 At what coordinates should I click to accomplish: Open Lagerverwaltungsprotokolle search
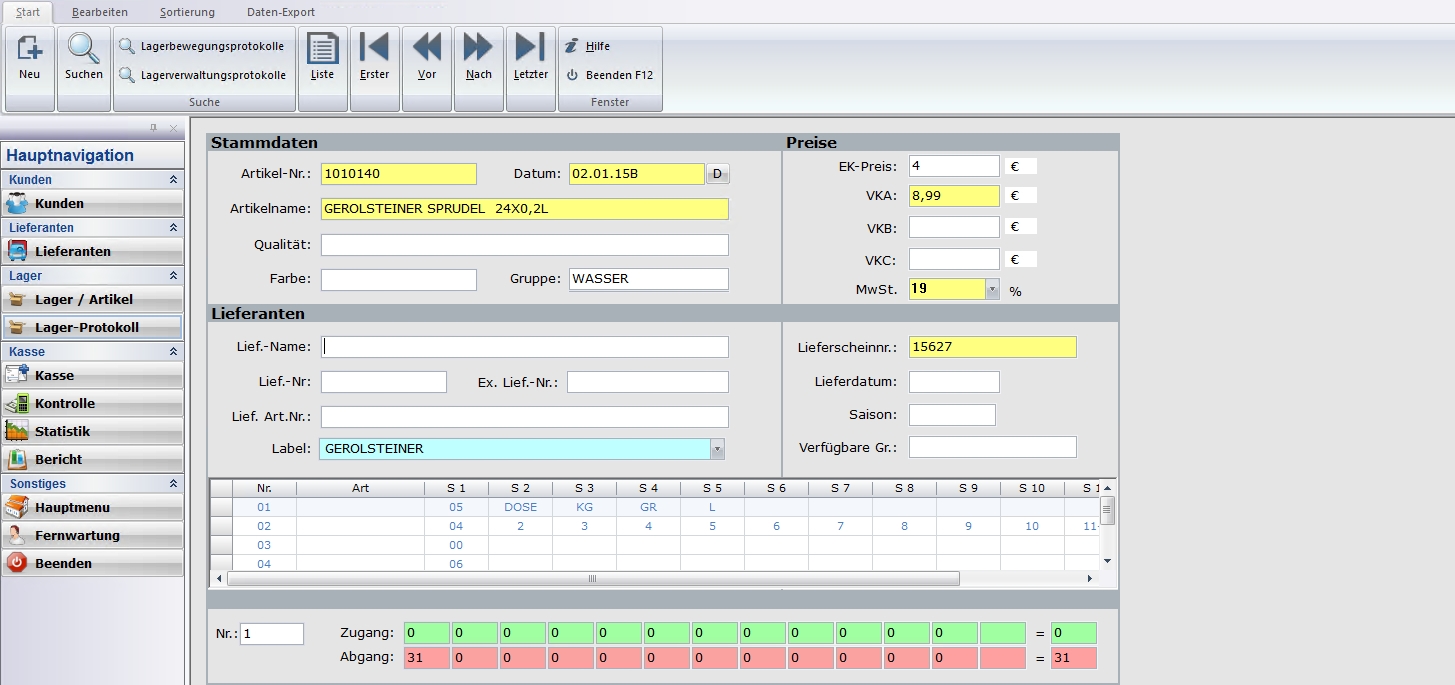point(203,75)
